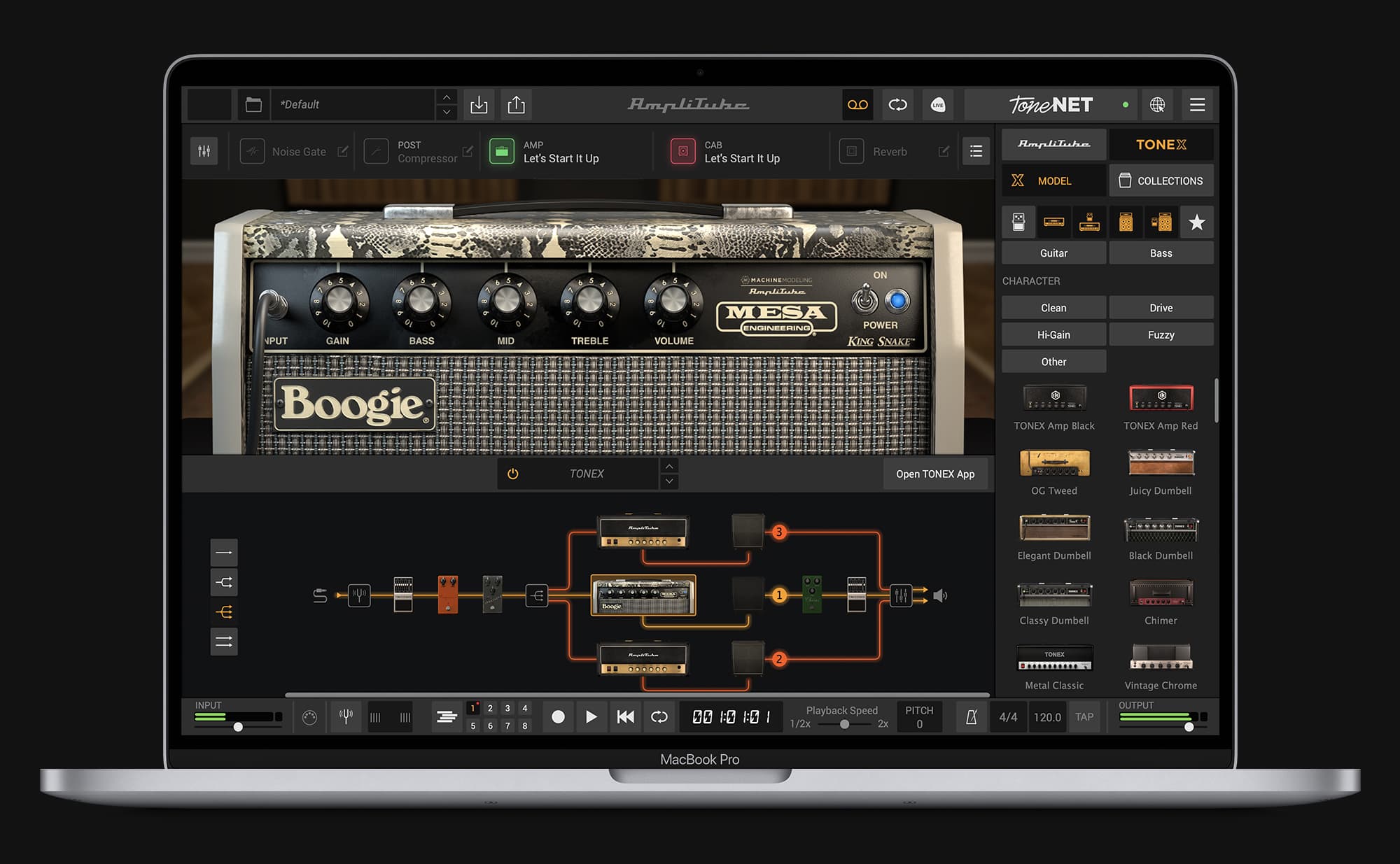Click the Open TONEX App button
The image size is (1400, 864).
936,474
